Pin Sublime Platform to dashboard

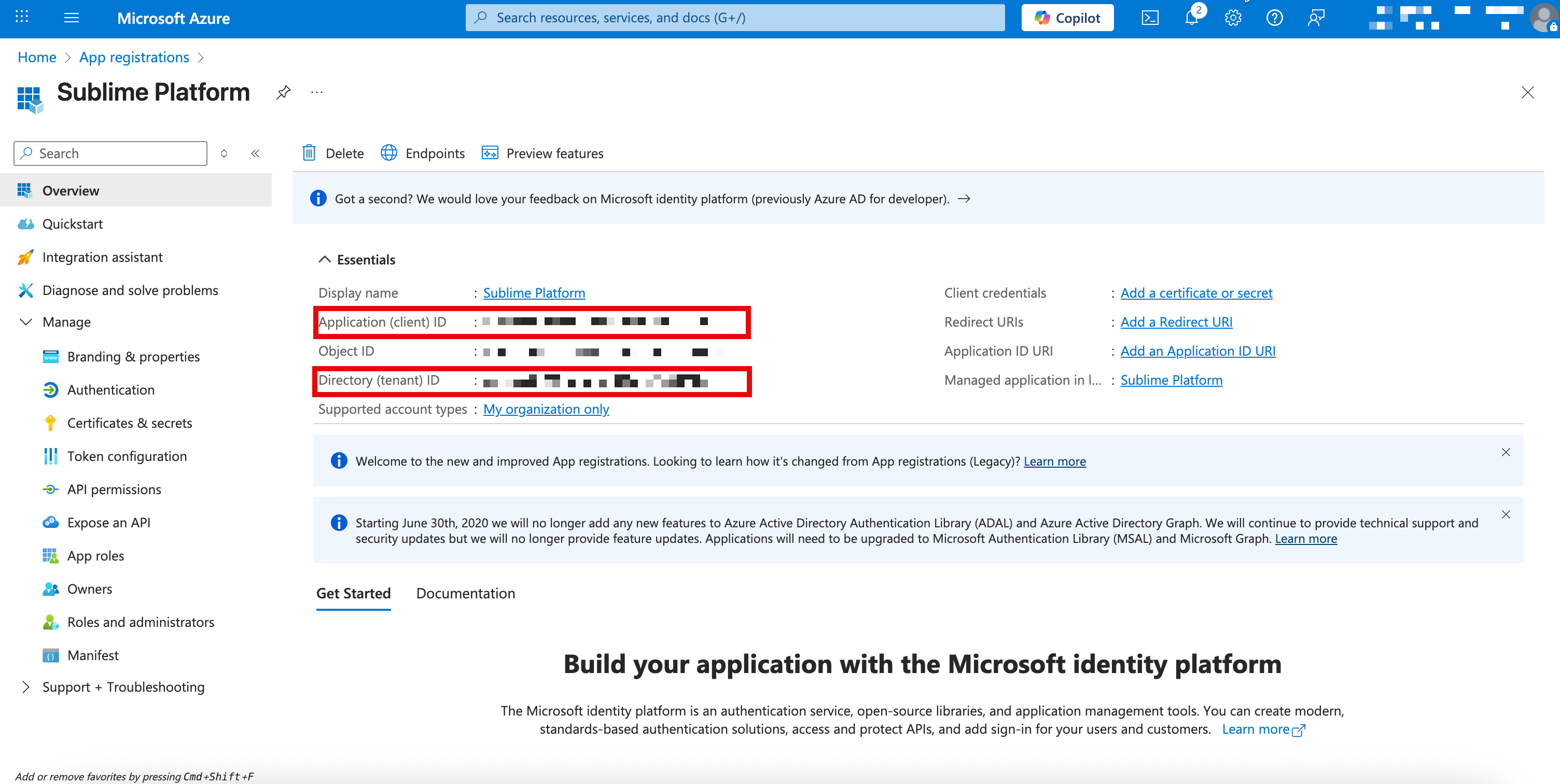pyautogui.click(x=283, y=92)
